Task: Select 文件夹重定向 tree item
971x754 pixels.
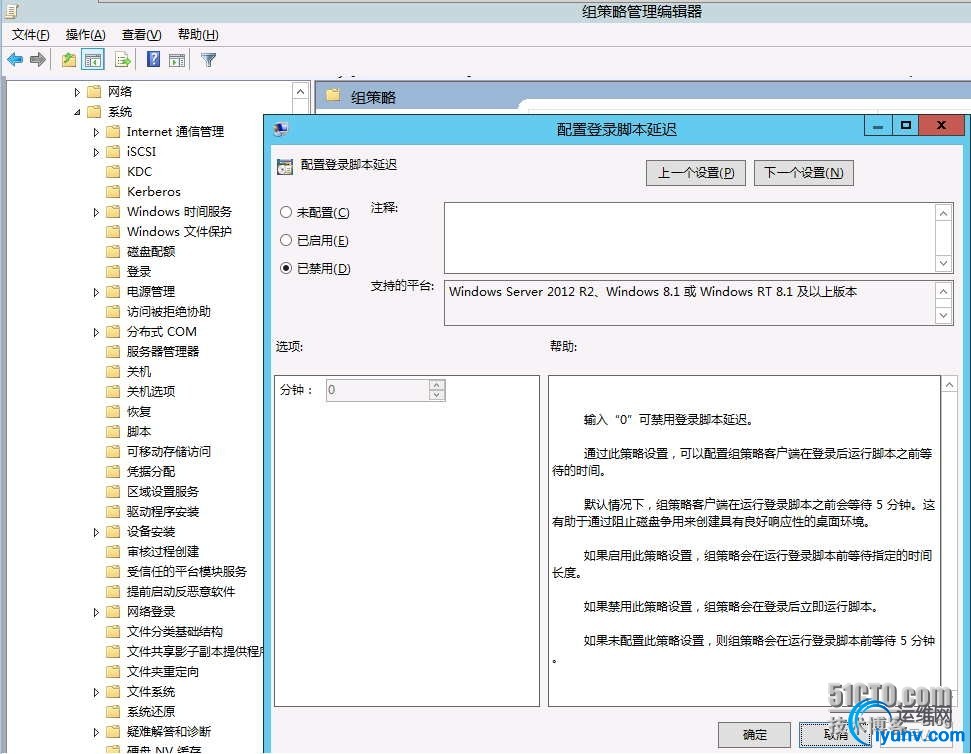Action: 163,672
